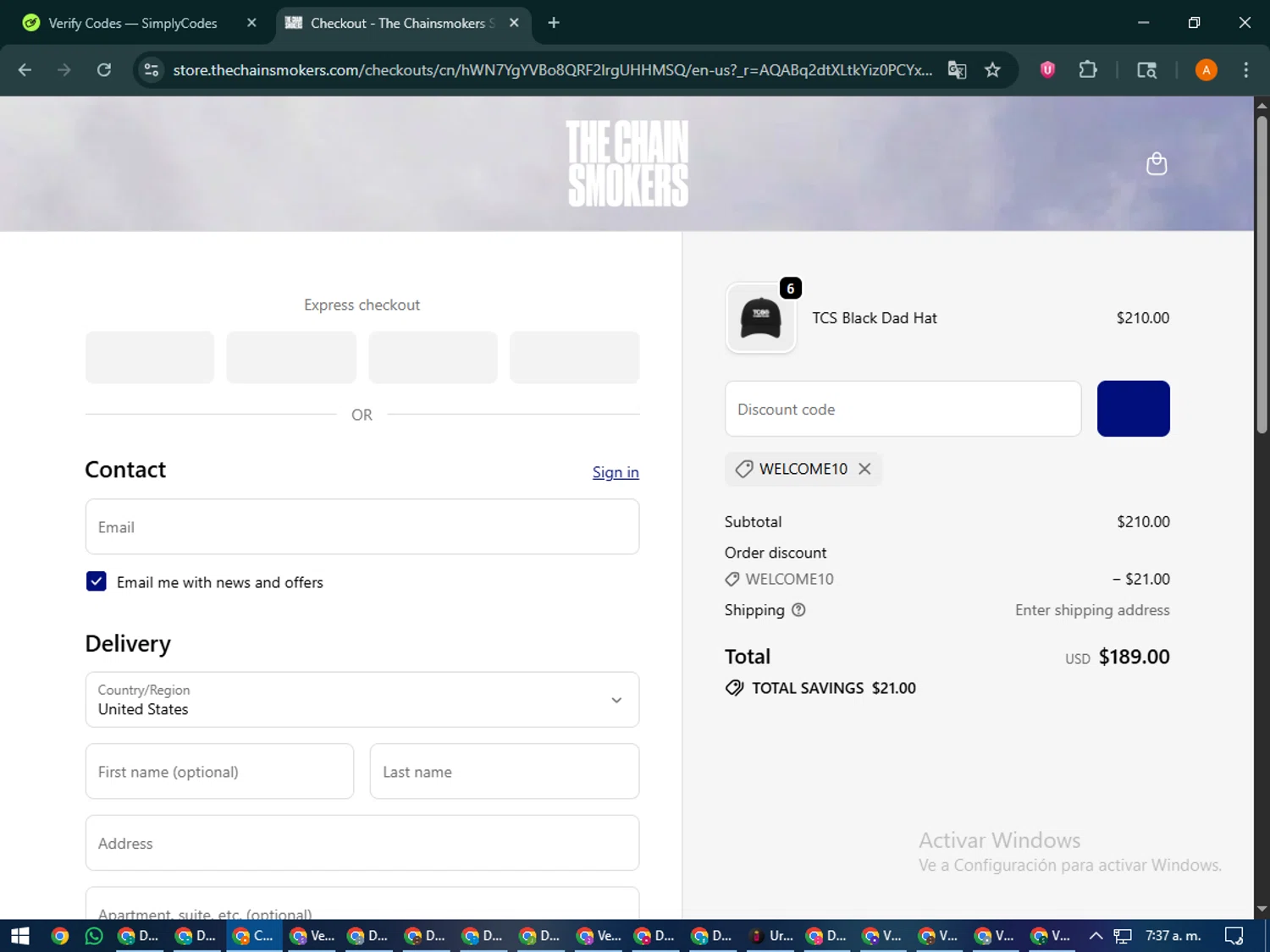
Task: Select the Checkout - The Chainsmokers tab
Action: point(404,23)
